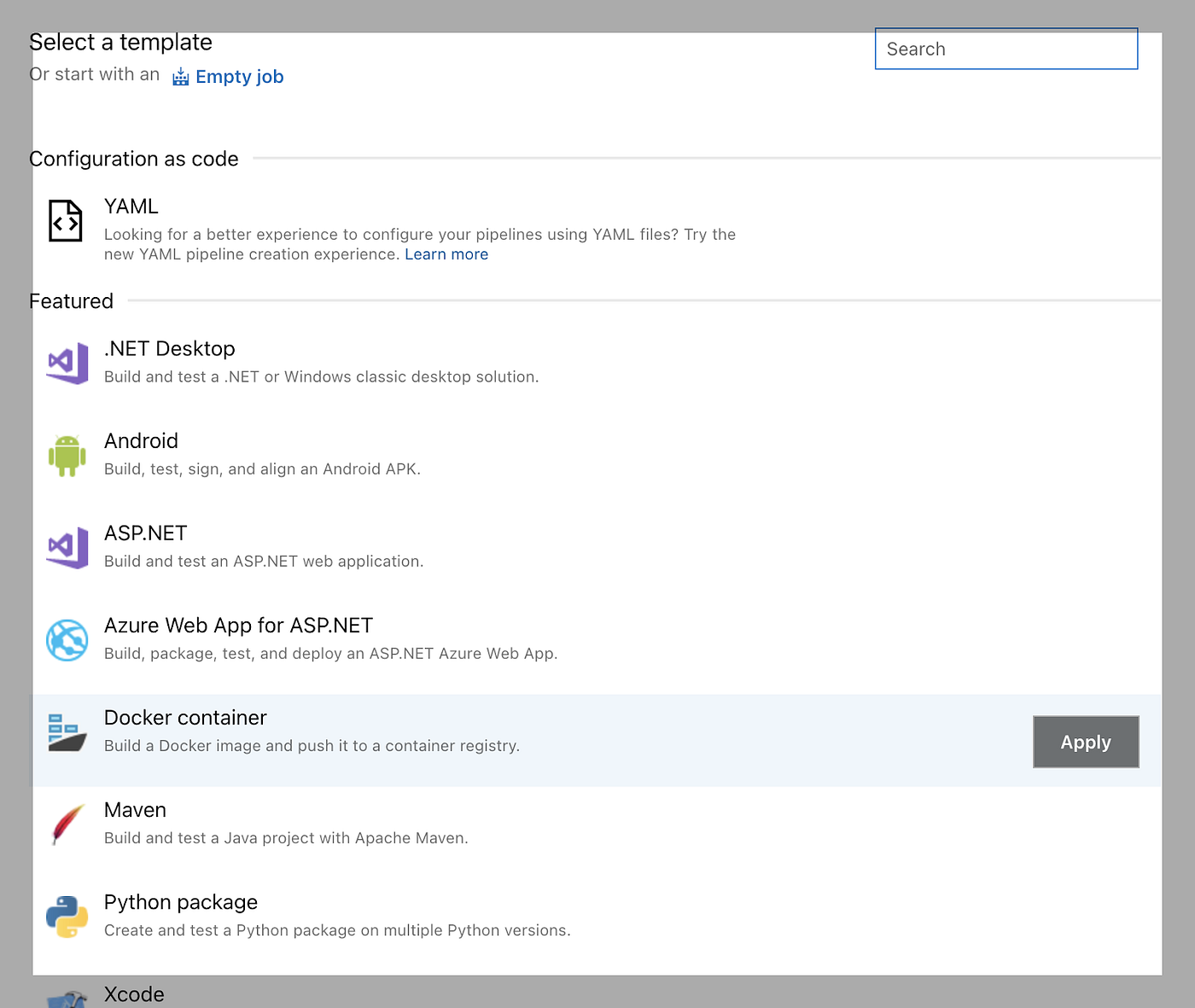The width and height of the screenshot is (1195, 1008).
Task: Click the YAML file code icon
Action: point(65,221)
